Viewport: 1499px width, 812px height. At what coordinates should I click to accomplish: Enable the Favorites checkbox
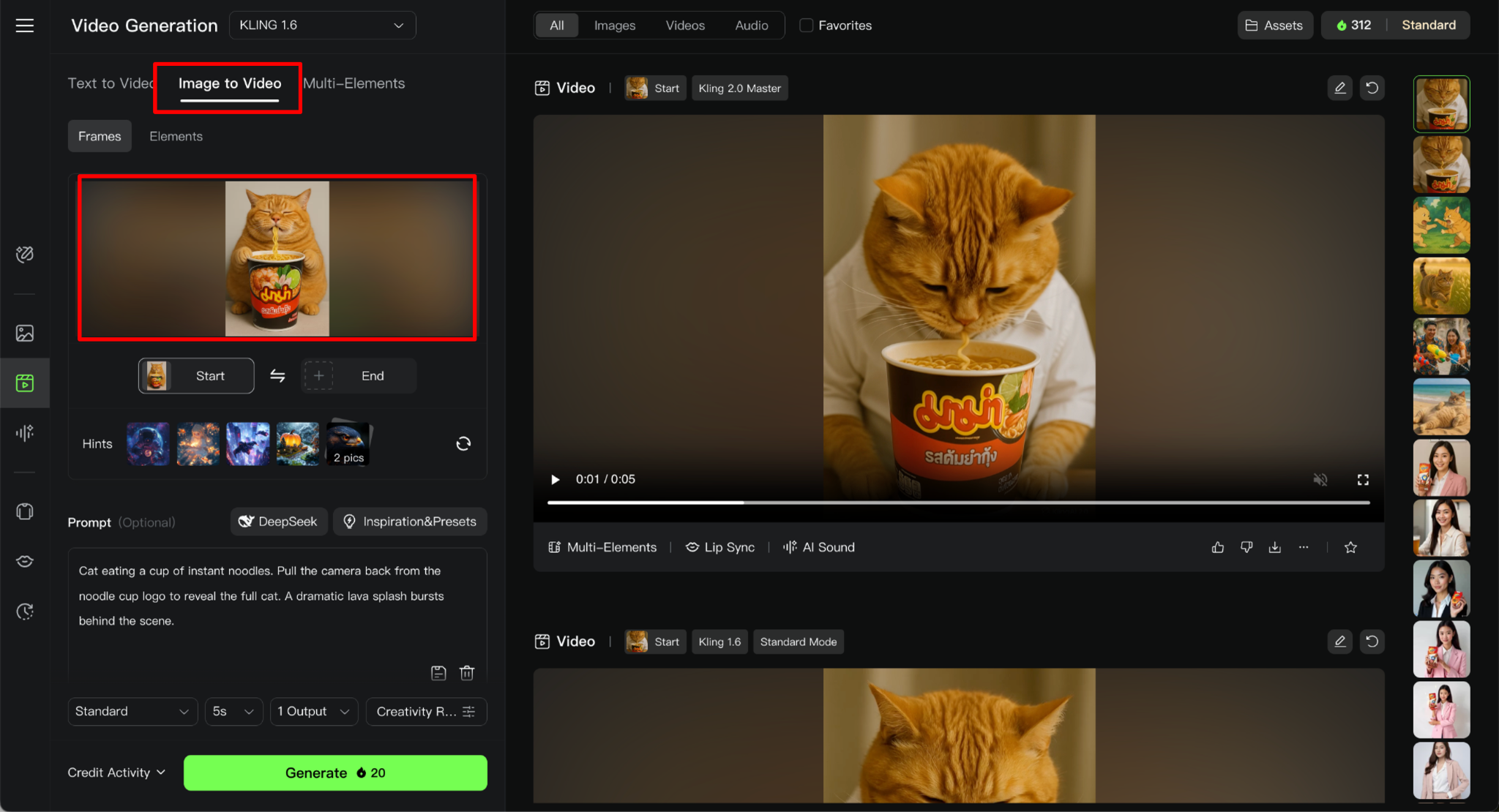coord(807,26)
